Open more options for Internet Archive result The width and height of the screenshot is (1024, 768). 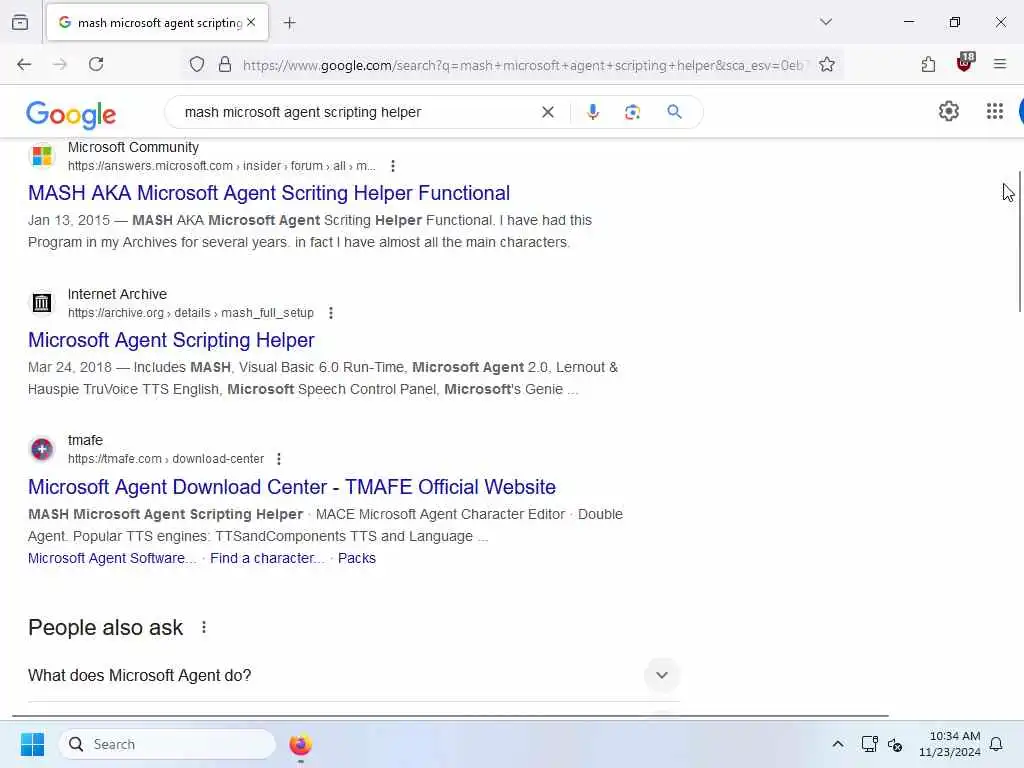331,313
